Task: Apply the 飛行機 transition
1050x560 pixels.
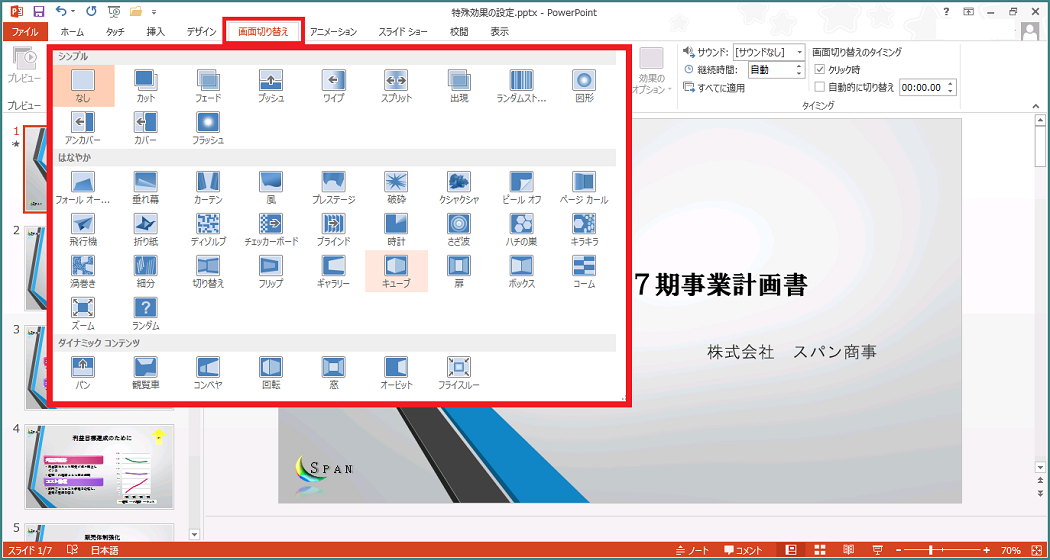Action: [x=84, y=230]
